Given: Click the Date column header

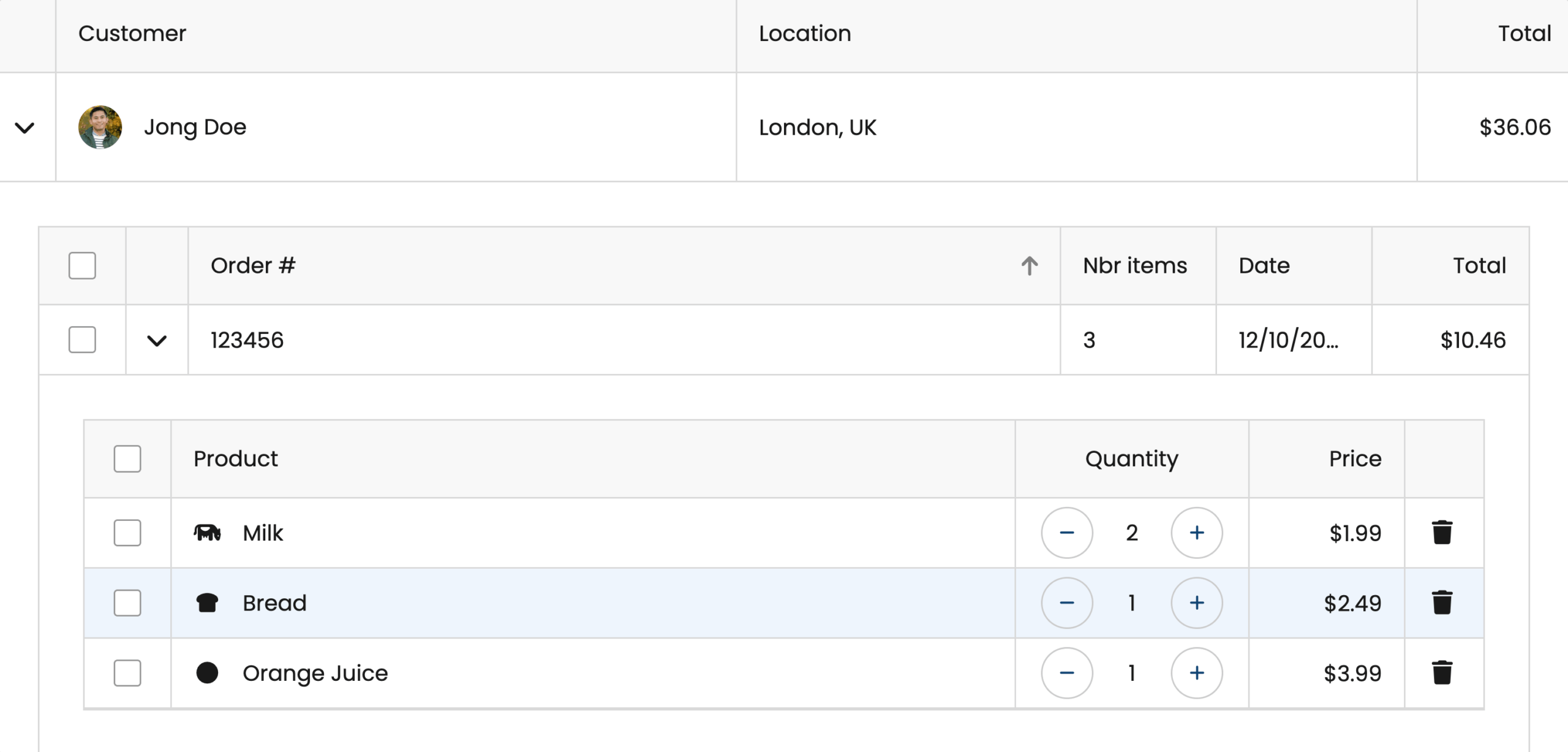Looking at the screenshot, I should 1264,265.
